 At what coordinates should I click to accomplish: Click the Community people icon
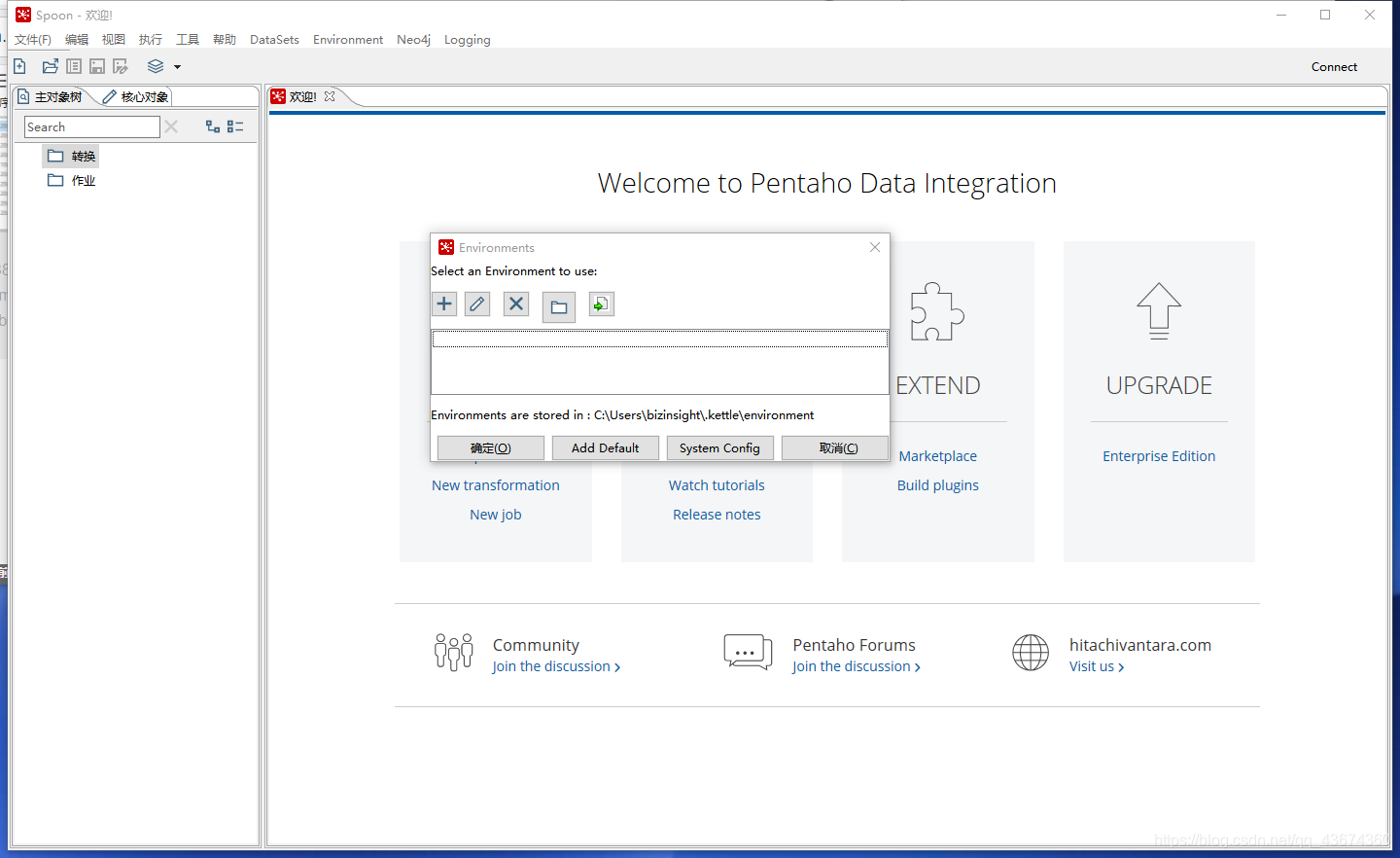click(454, 652)
